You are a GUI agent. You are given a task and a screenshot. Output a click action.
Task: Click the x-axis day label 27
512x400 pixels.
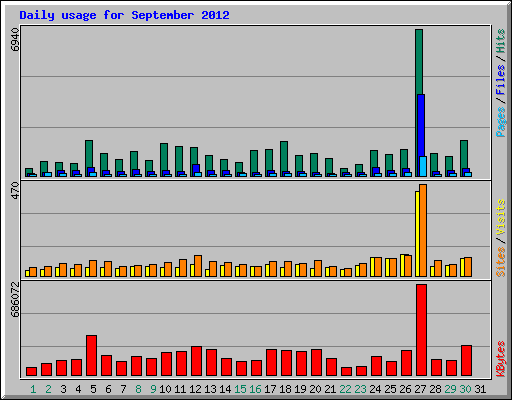[x=420, y=389]
